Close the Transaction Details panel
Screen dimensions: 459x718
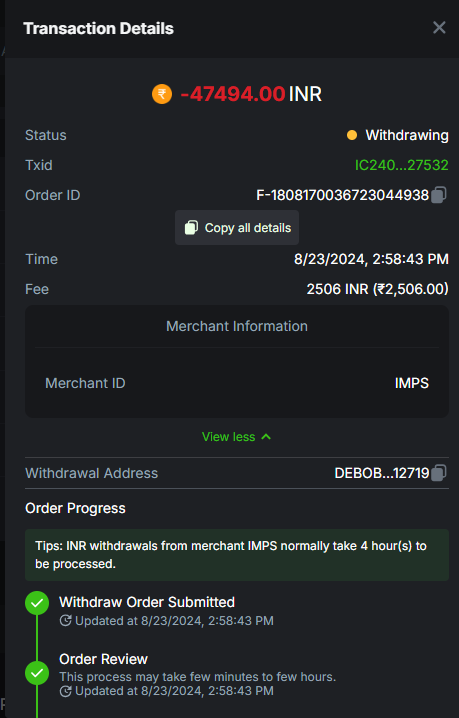pyautogui.click(x=439, y=28)
